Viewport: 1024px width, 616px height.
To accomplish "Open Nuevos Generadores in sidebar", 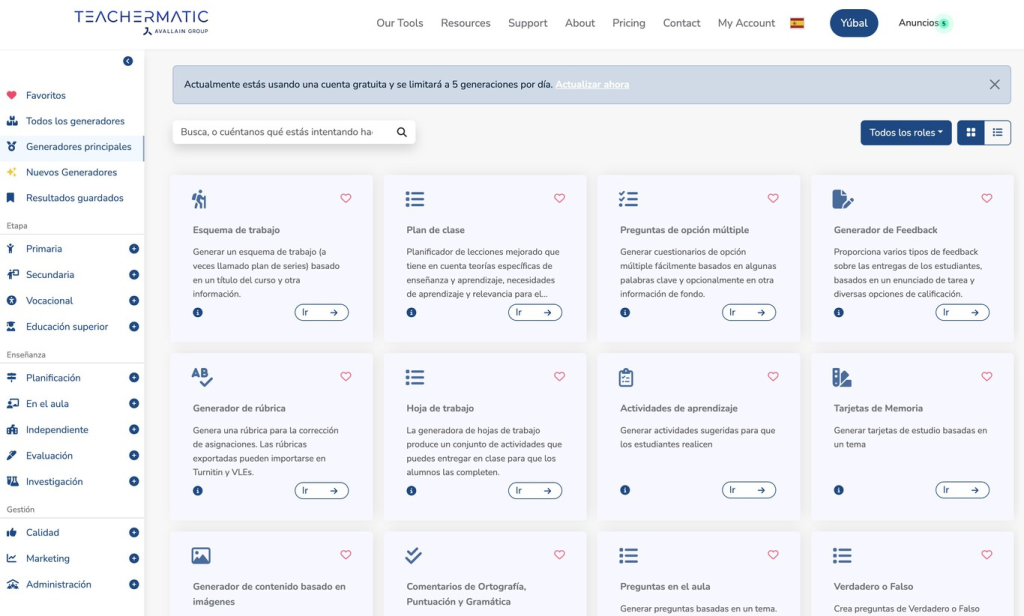I will [x=72, y=172].
